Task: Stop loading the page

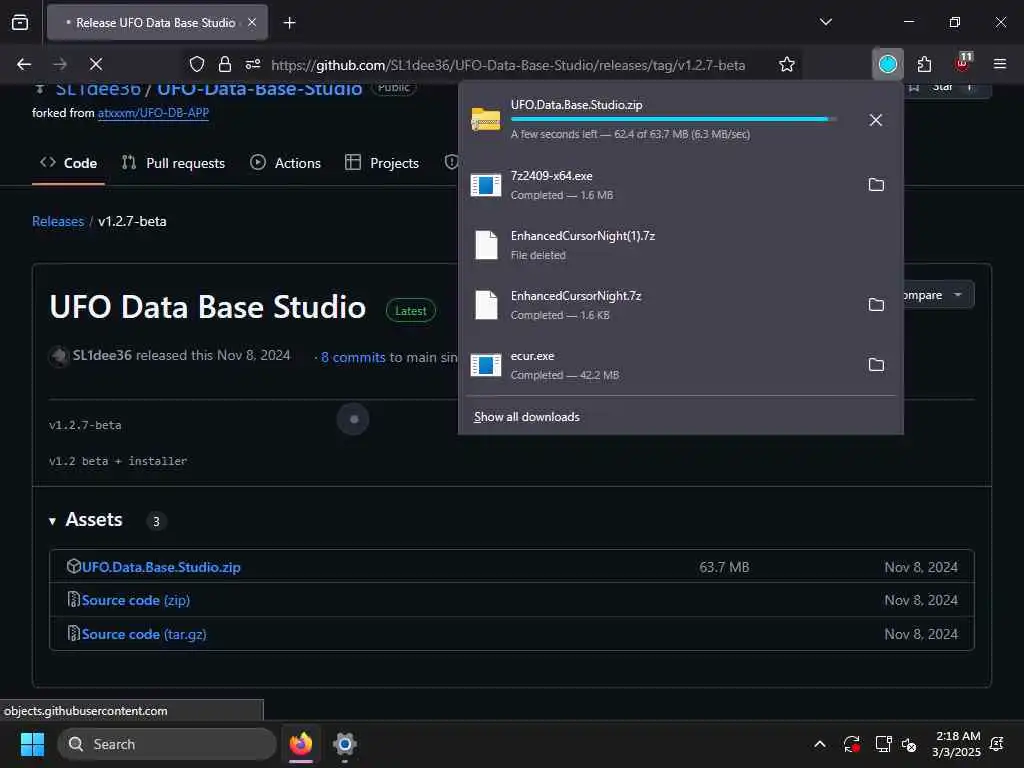Action: [96, 64]
